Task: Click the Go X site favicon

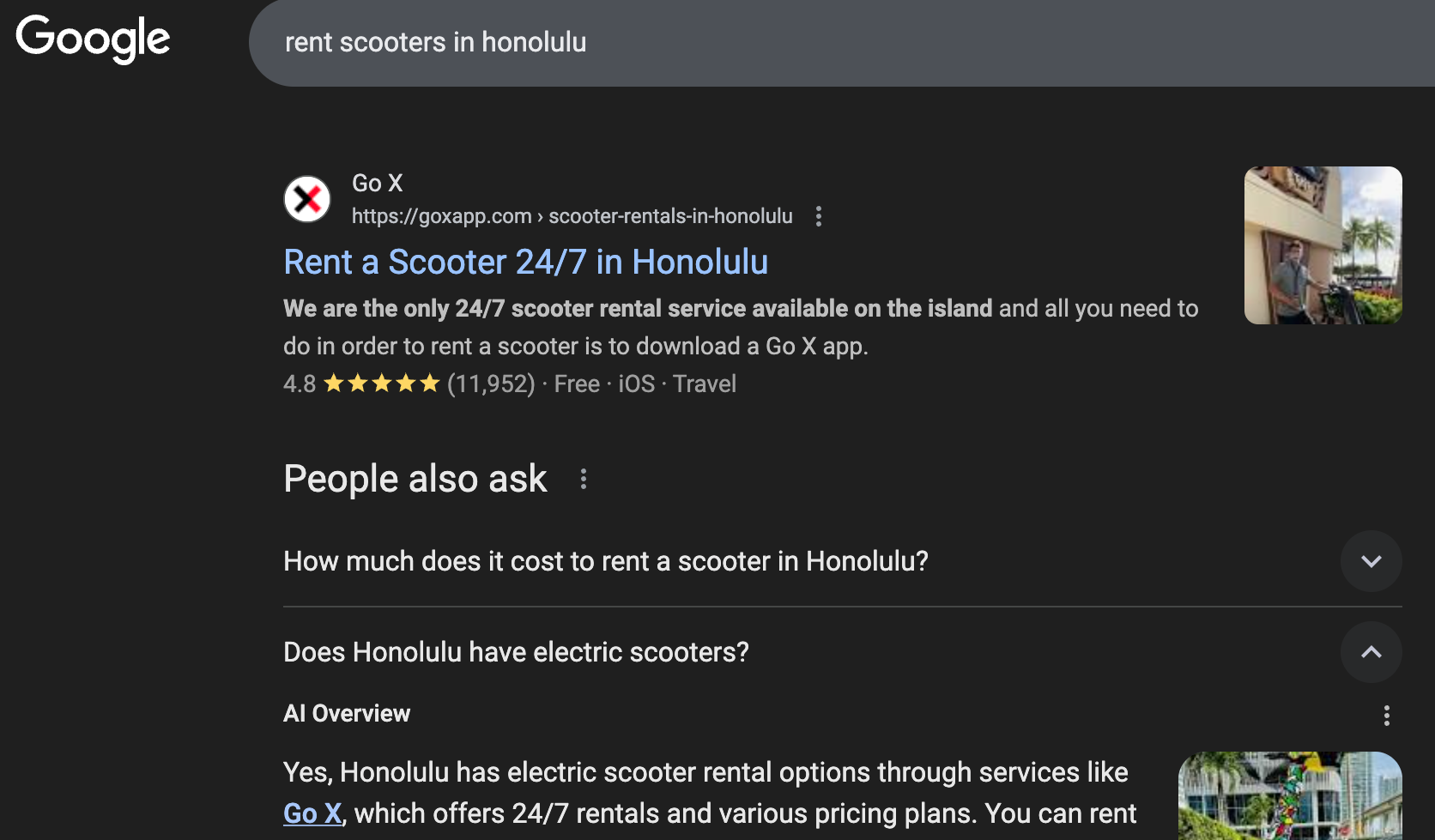Action: (307, 199)
